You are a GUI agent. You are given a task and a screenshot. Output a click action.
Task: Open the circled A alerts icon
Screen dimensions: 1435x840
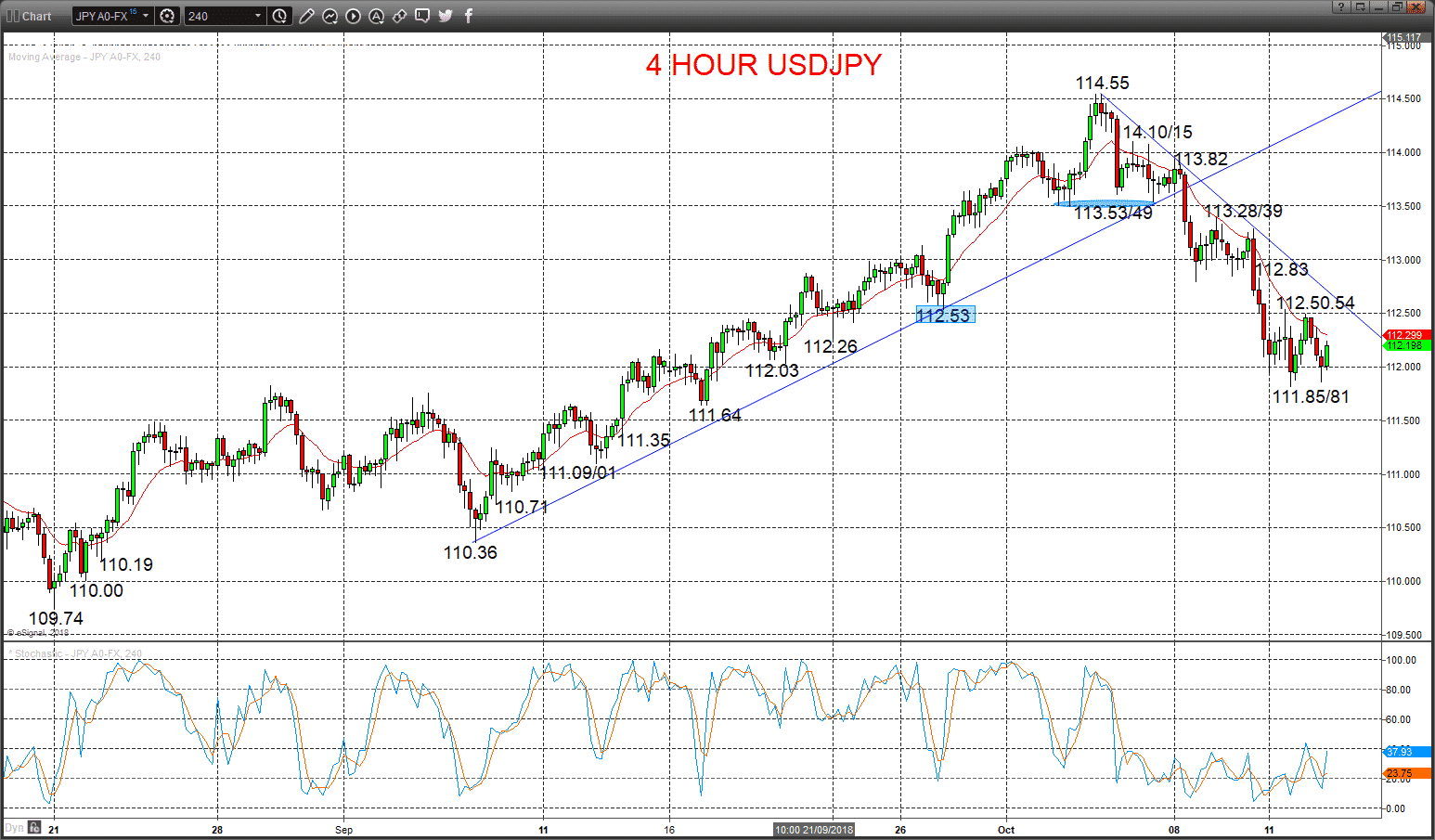(x=376, y=16)
